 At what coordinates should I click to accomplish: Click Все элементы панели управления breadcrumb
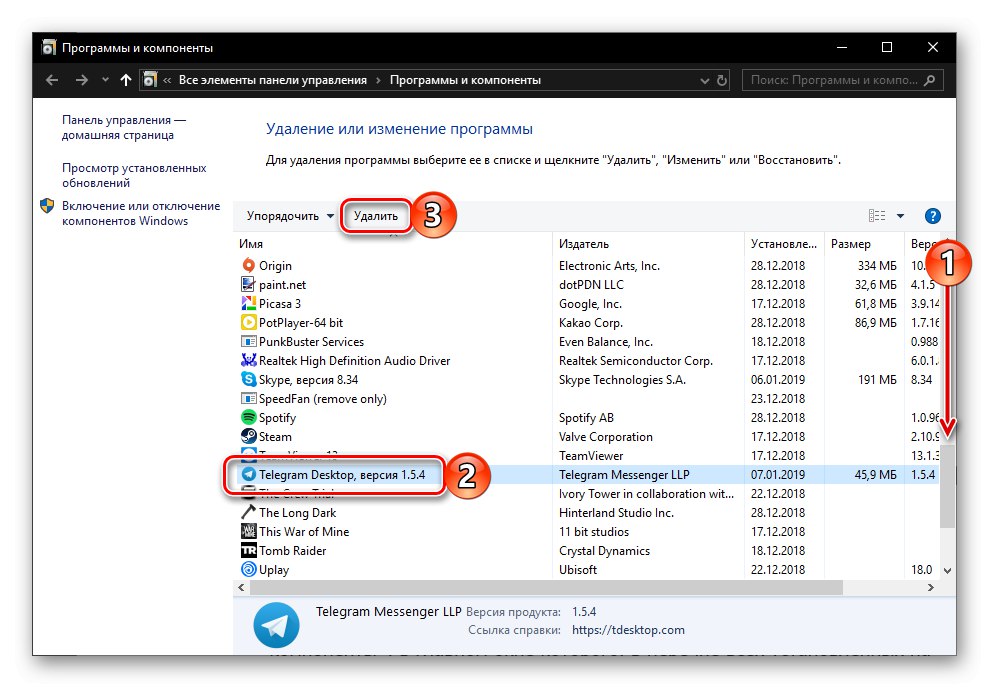point(272,80)
